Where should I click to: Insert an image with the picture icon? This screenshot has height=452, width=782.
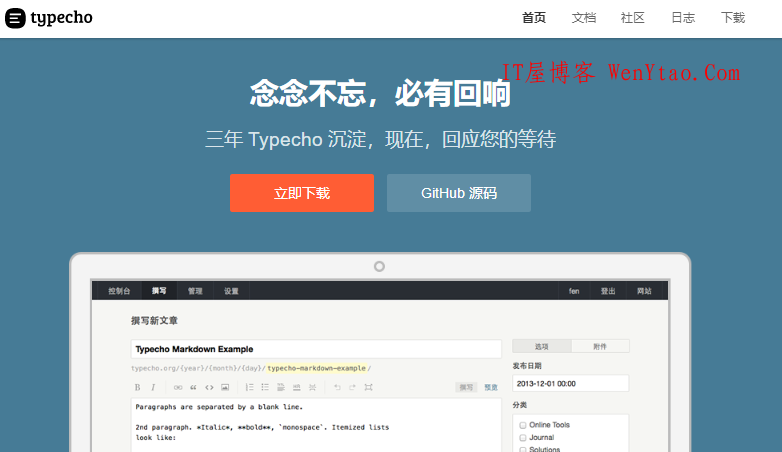[x=225, y=387]
